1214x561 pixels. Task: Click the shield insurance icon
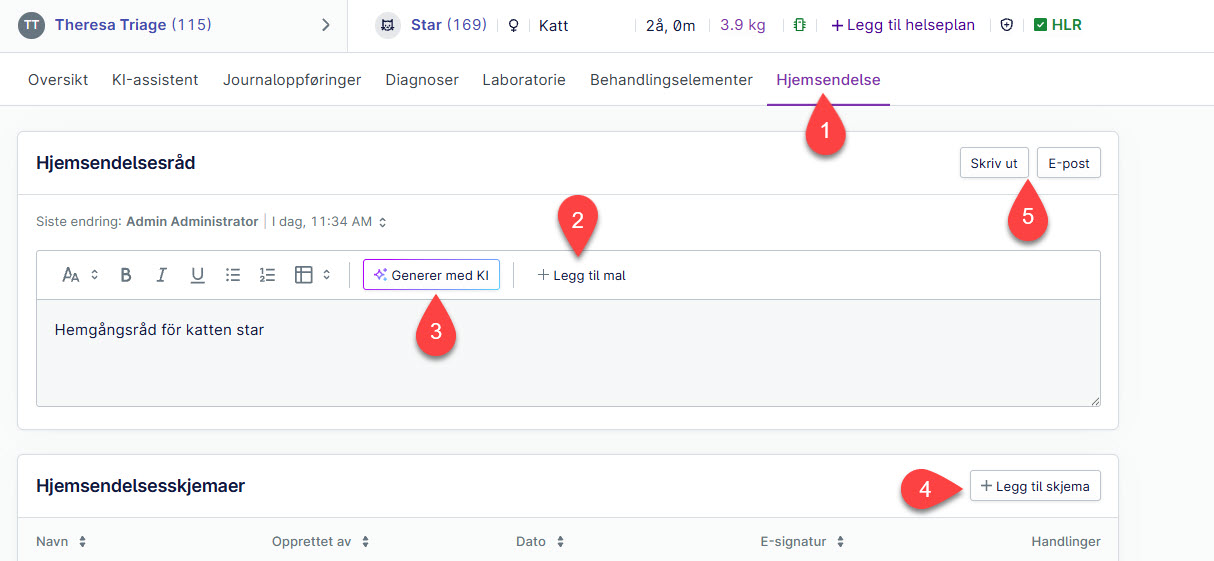click(1006, 25)
